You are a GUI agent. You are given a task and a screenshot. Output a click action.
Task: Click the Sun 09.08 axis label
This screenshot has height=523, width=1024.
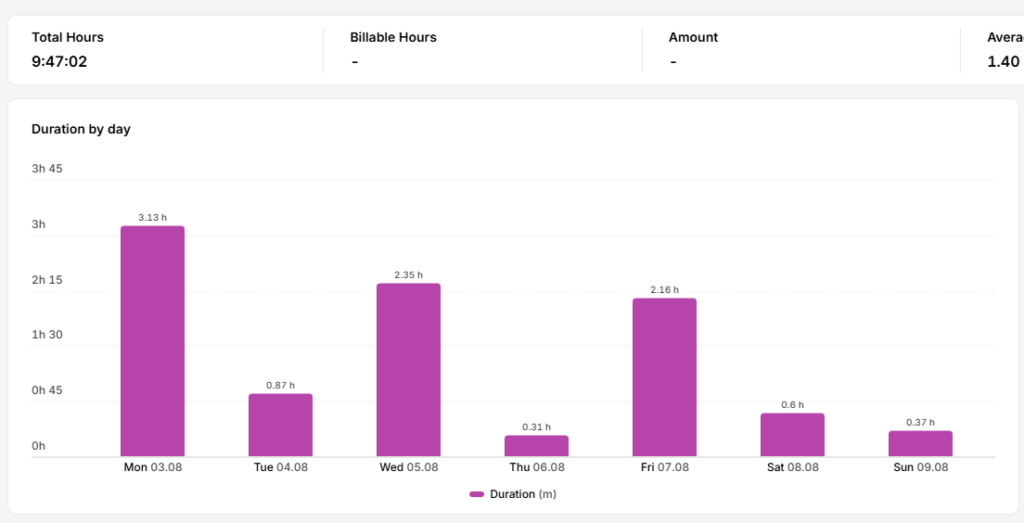pos(920,468)
